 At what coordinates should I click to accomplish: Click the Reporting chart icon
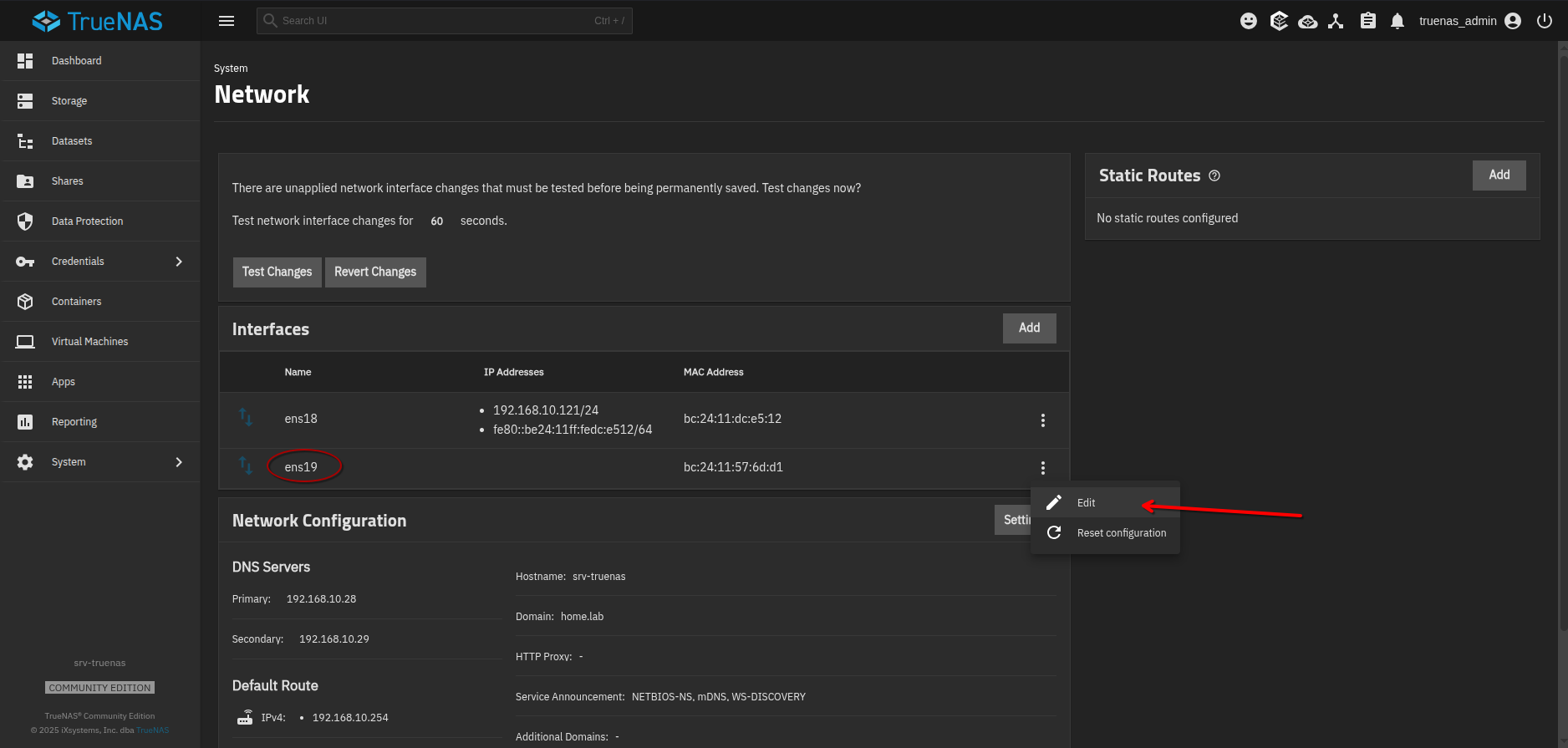25,422
